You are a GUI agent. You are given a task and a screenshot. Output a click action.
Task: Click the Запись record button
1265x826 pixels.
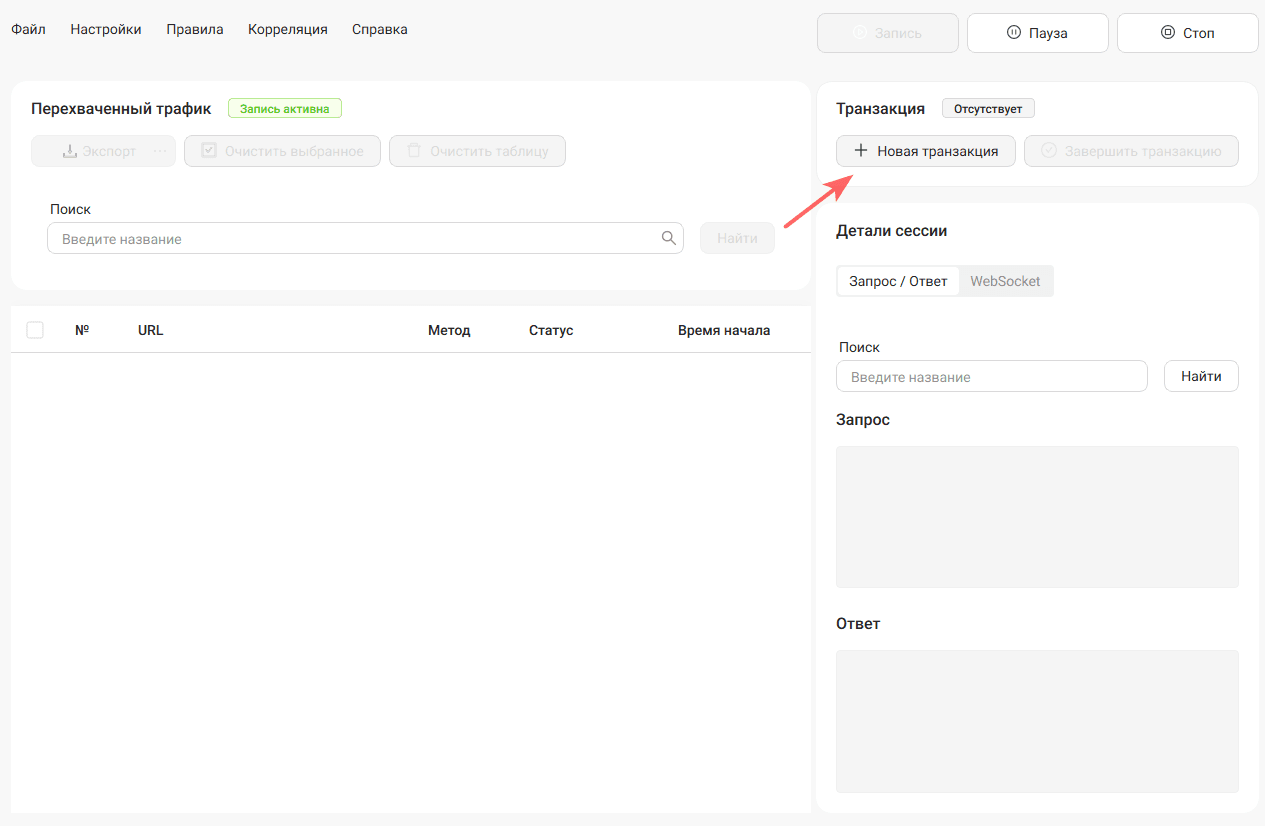coord(888,33)
